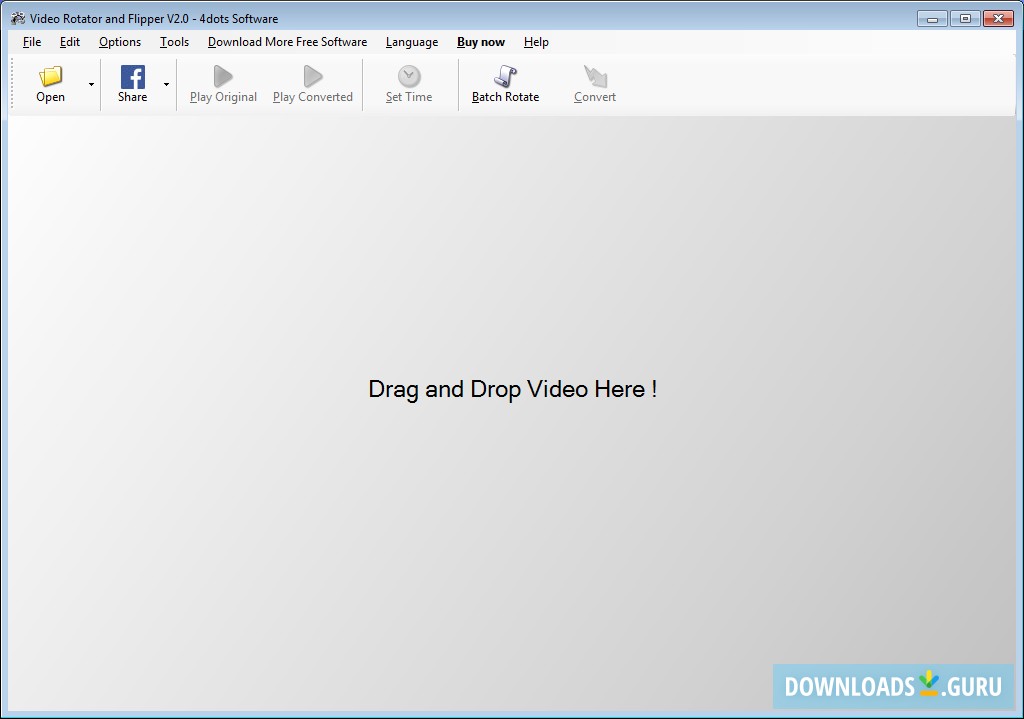Expand the Open button dropdown arrow
The width and height of the screenshot is (1024, 719).
click(91, 85)
